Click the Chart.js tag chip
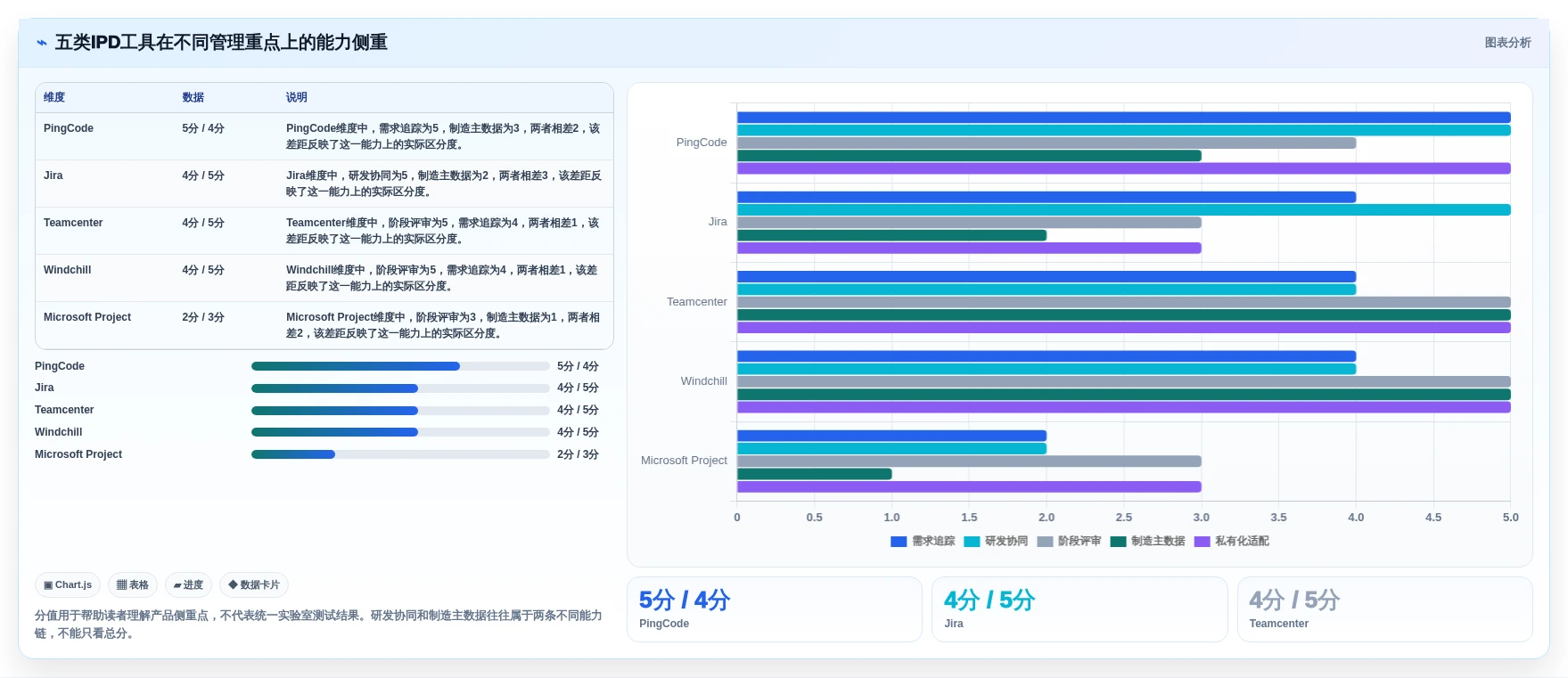Screen dimensions: 1568x678 tap(68, 585)
